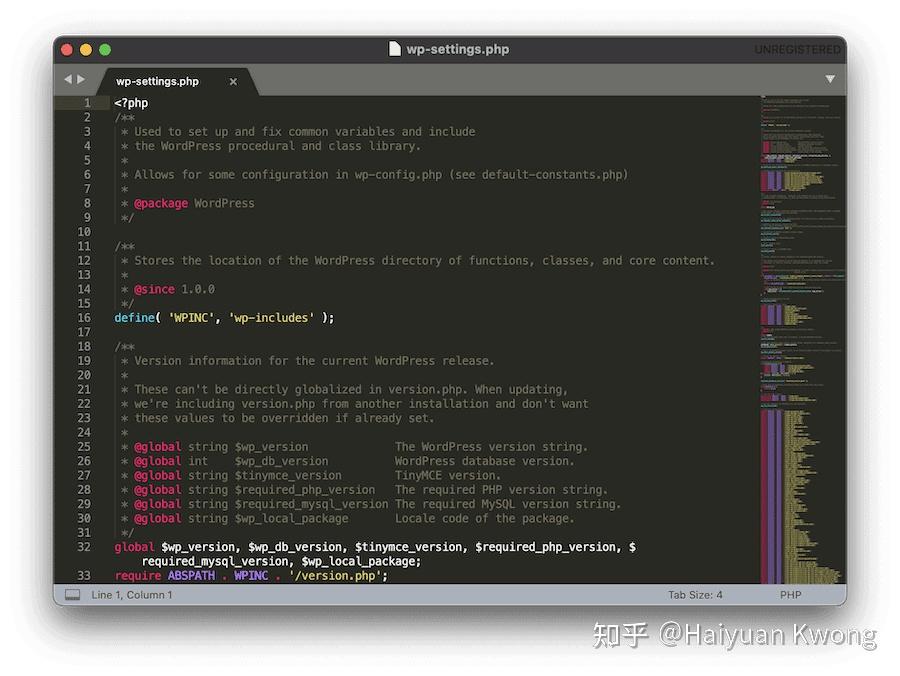Click the version 1.0.0 text
The height and width of the screenshot is (676, 900).
point(198,289)
